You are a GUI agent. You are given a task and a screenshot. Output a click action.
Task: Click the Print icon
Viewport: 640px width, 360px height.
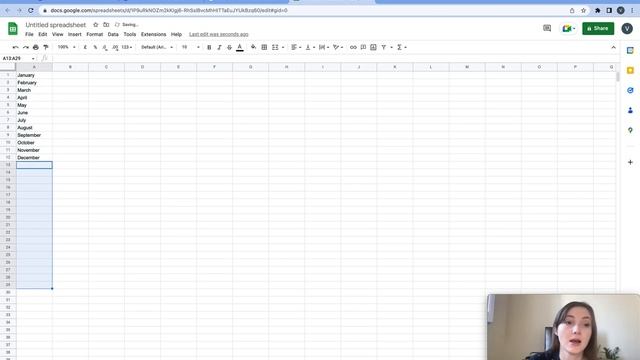36,47
